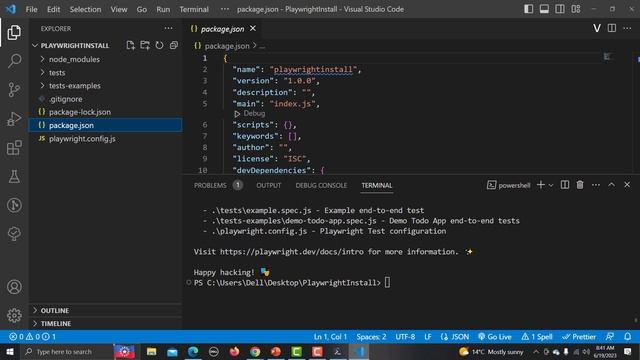Toggle the primary side bar layout icon
Viewport: 640px width, 360px height.
pos(529,9)
